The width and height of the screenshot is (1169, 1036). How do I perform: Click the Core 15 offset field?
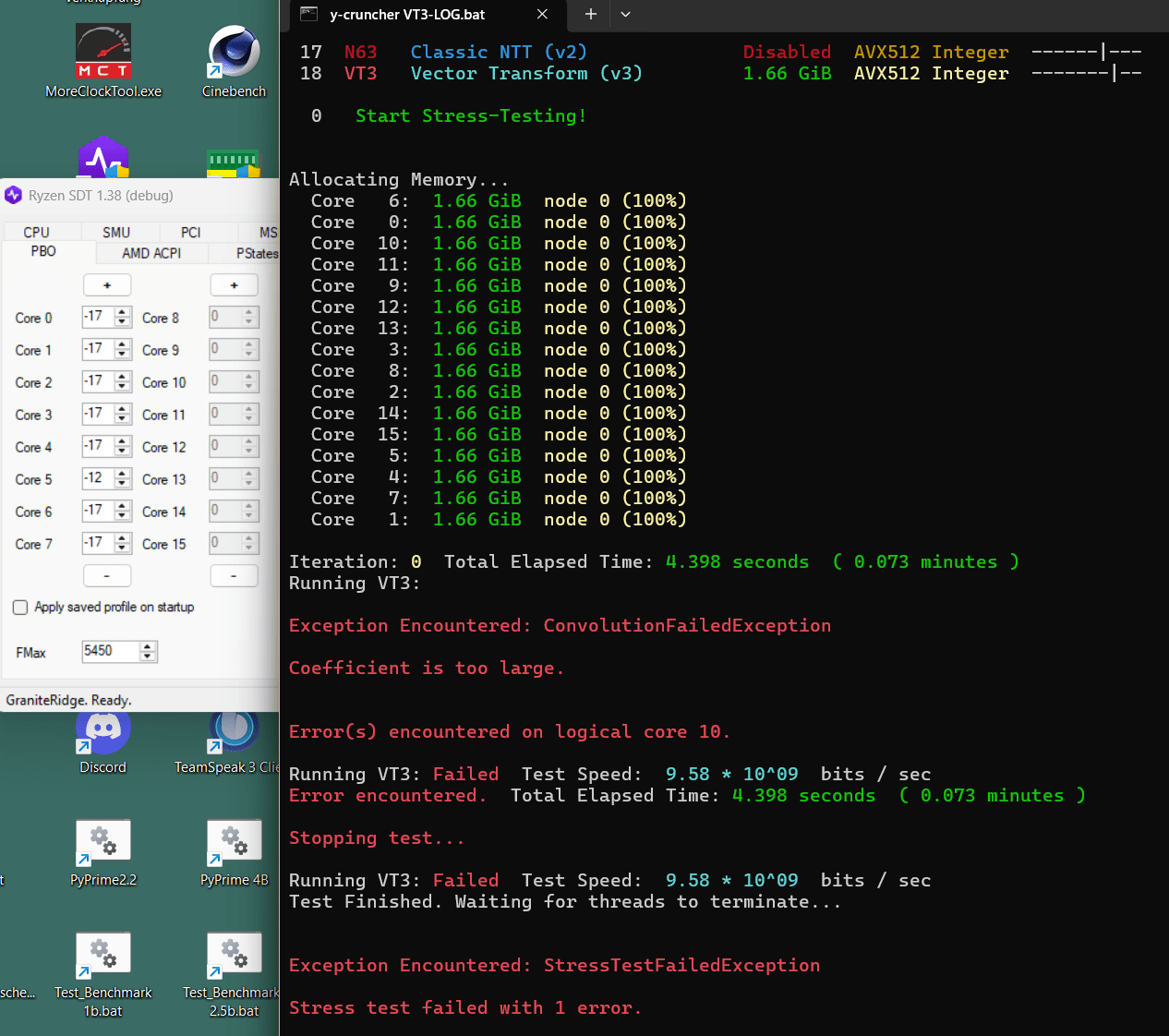coord(225,543)
